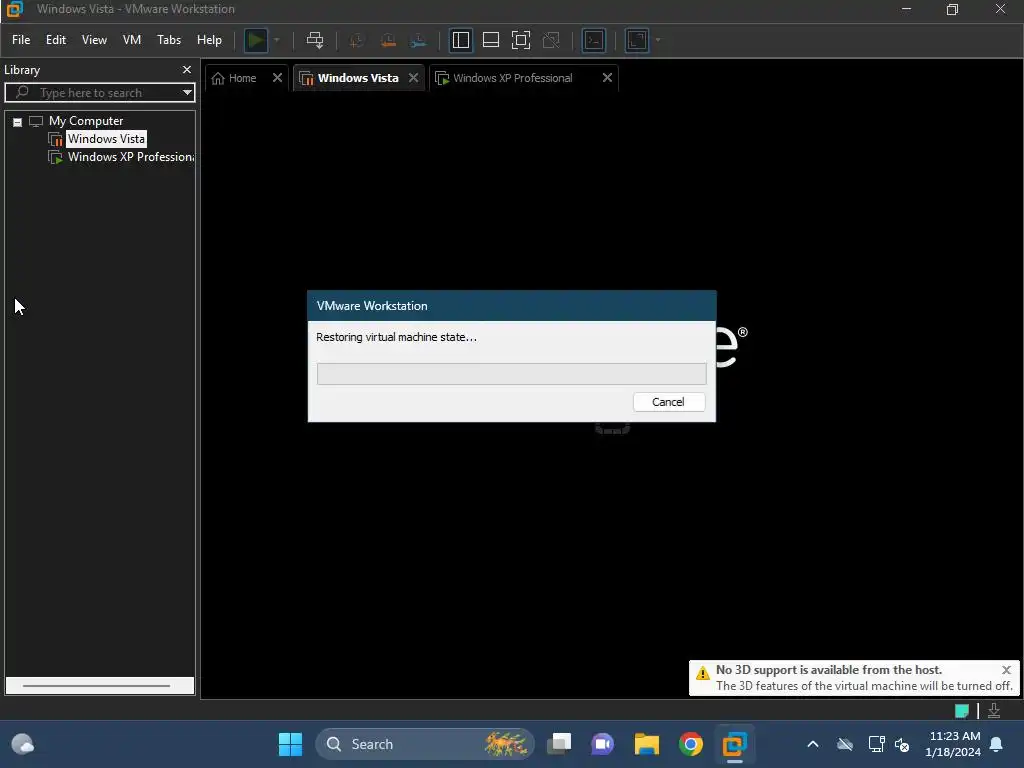Image resolution: width=1024 pixels, height=768 pixels.
Task: Click Take Snapshot toolbar icon
Action: tap(357, 40)
